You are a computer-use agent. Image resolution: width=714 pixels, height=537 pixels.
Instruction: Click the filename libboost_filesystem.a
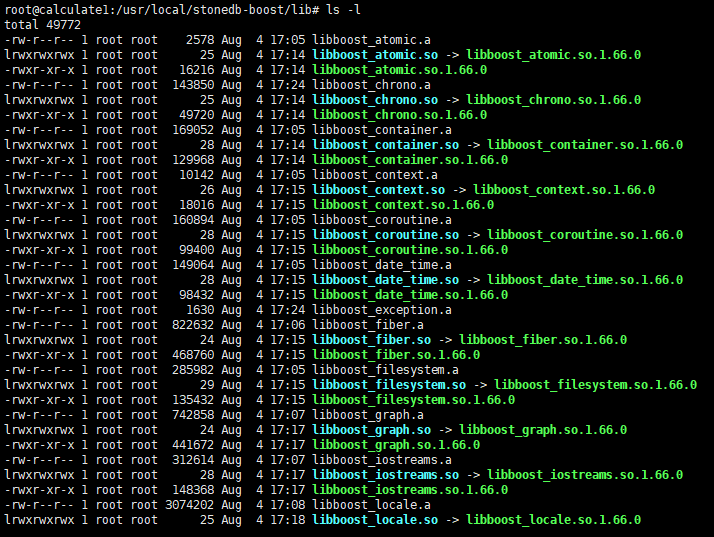pos(385,370)
